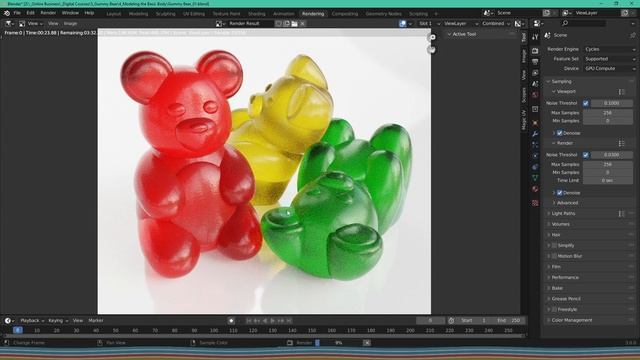Open the Output properties tab icon
The width and height of the screenshot is (640, 360).
point(535,62)
